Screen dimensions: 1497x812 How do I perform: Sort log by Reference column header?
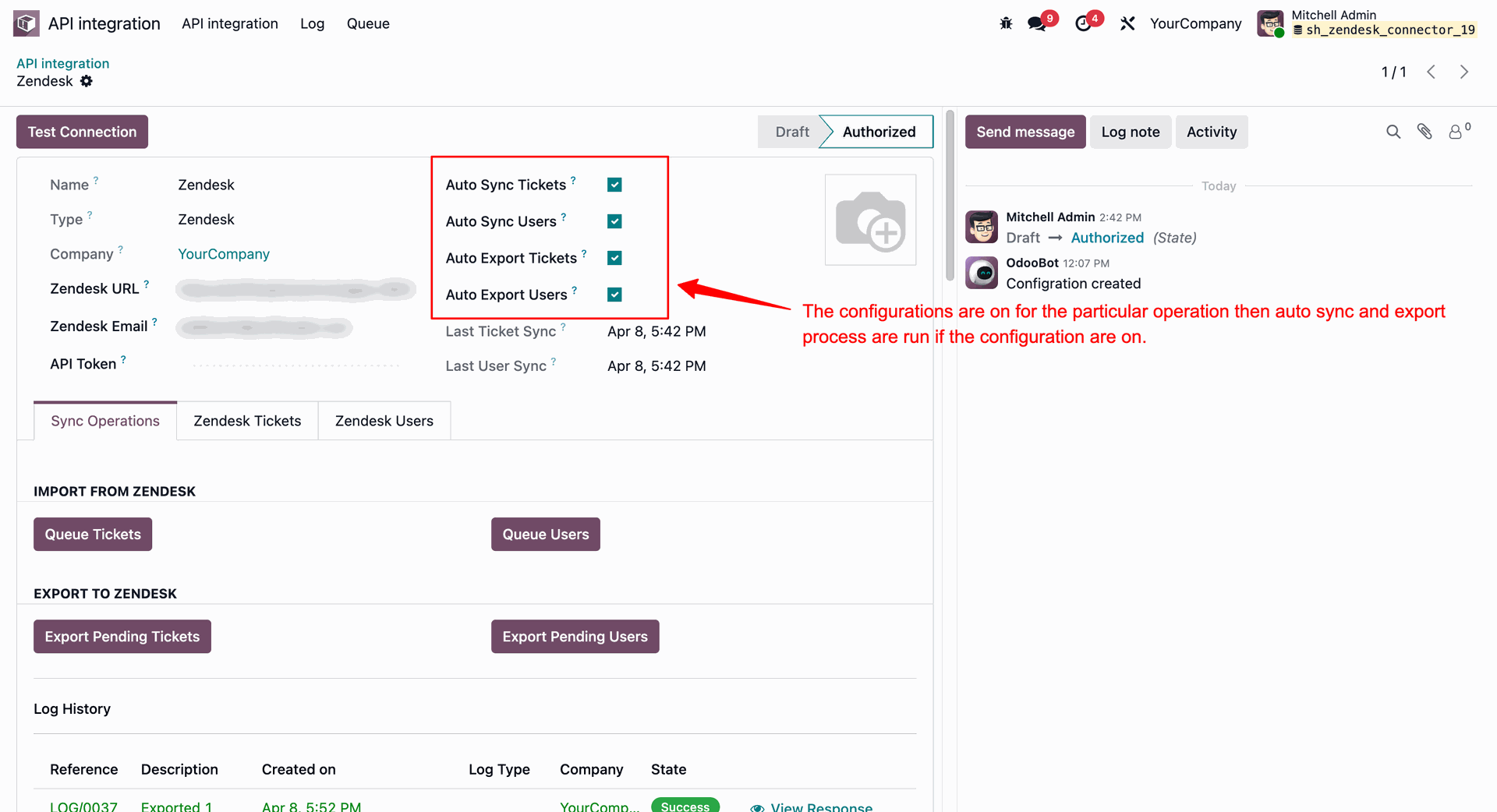[x=83, y=769]
